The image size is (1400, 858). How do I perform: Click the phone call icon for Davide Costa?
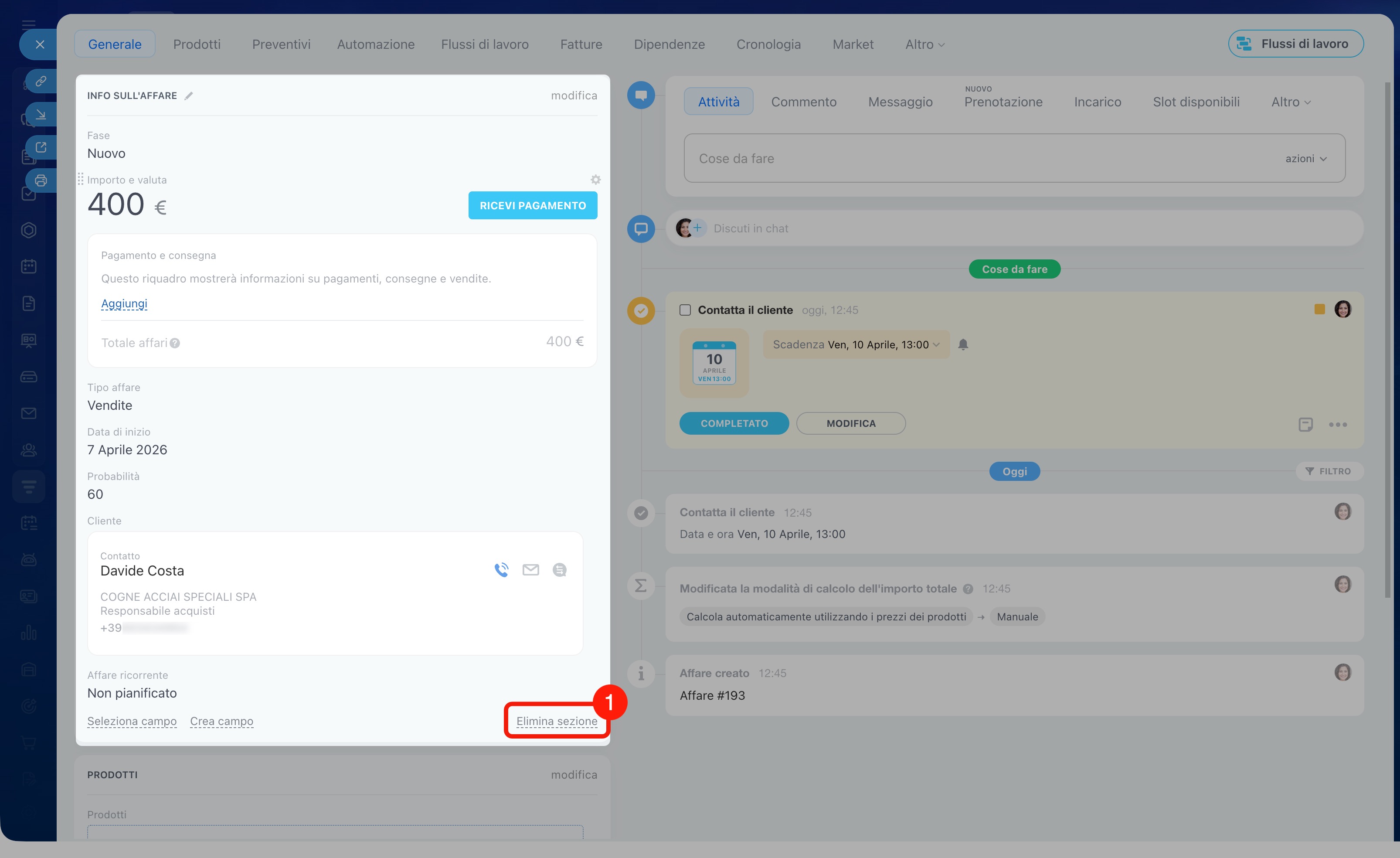[501, 569]
